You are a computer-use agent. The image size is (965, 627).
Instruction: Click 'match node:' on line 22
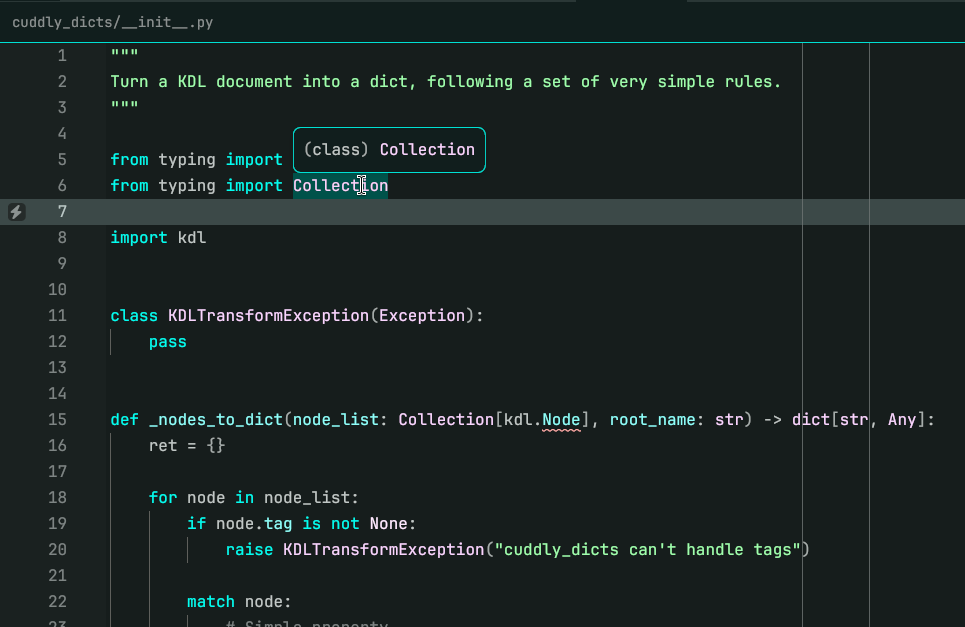pyautogui.click(x=239, y=601)
